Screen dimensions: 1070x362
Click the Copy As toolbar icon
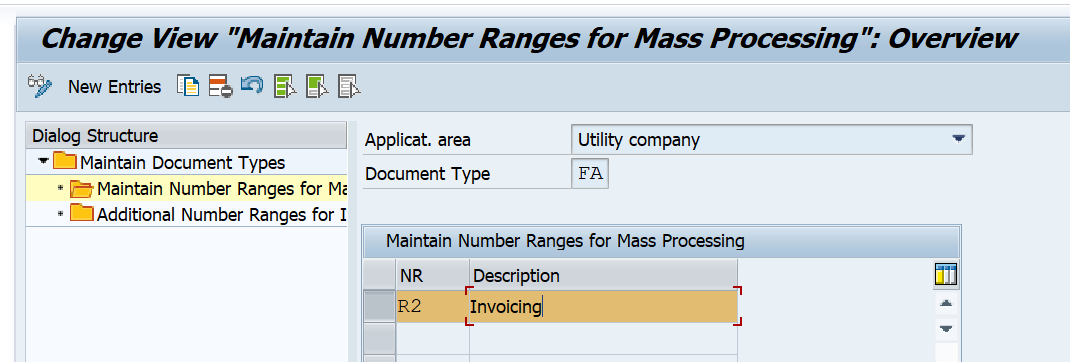pyautogui.click(x=188, y=86)
